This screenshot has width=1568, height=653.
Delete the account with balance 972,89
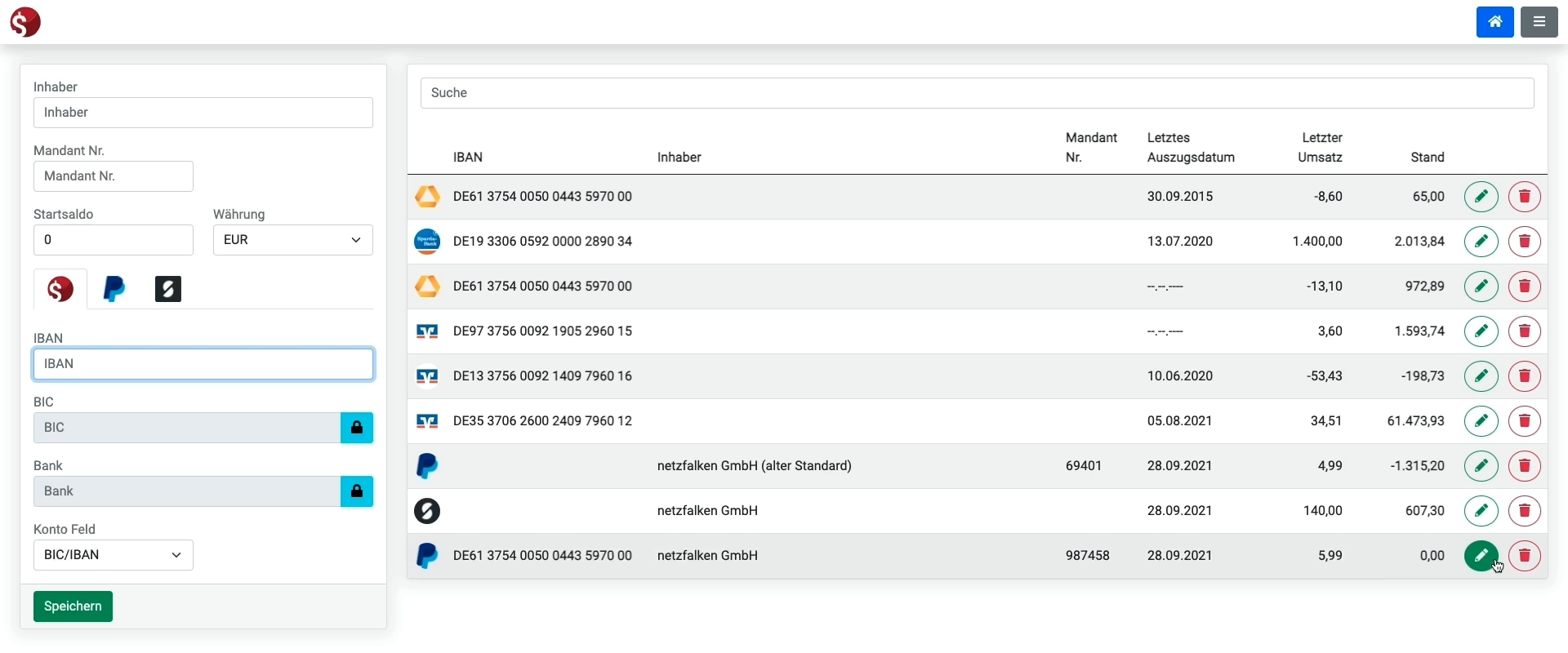tap(1525, 287)
